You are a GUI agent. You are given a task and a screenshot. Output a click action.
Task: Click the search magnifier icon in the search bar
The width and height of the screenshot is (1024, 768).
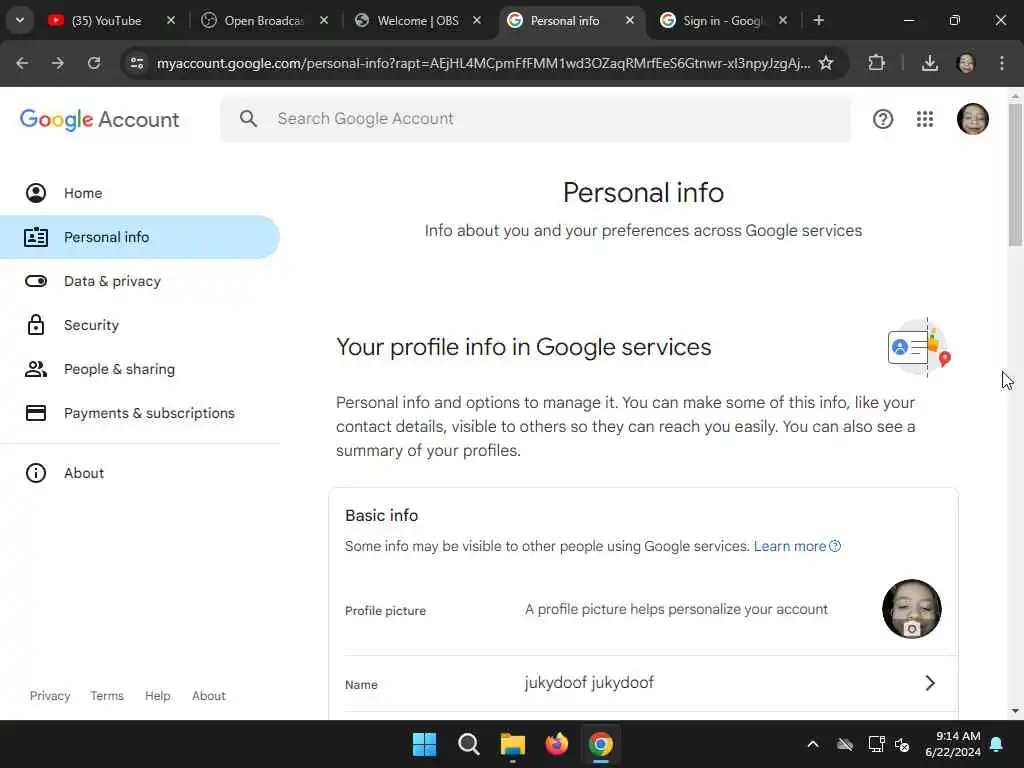click(248, 118)
